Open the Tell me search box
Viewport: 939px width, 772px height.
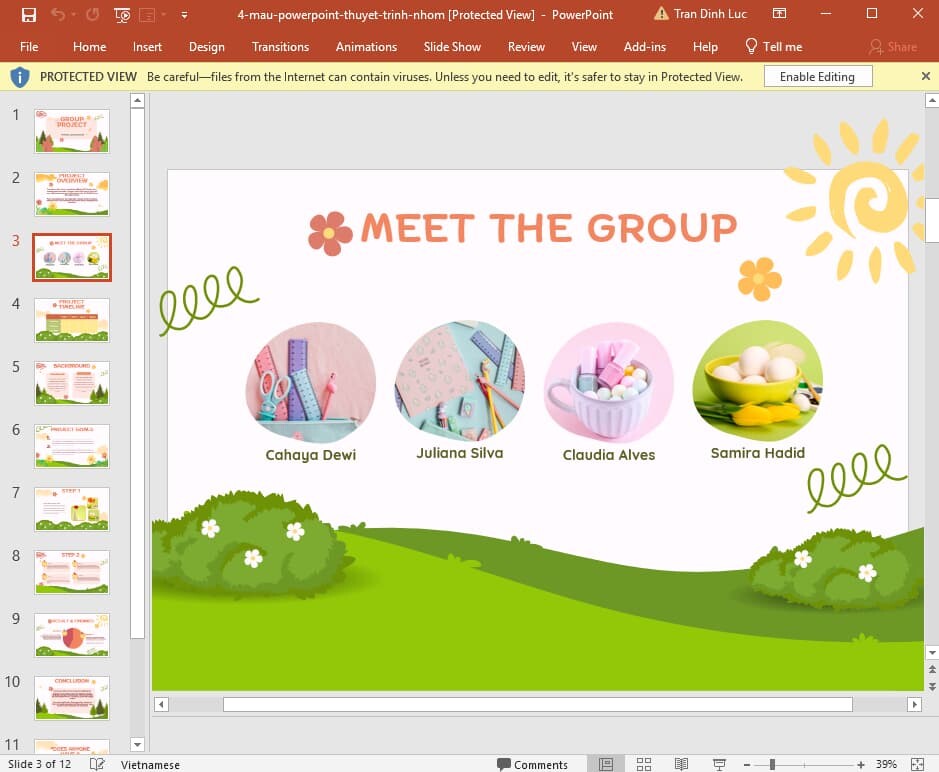pos(773,46)
